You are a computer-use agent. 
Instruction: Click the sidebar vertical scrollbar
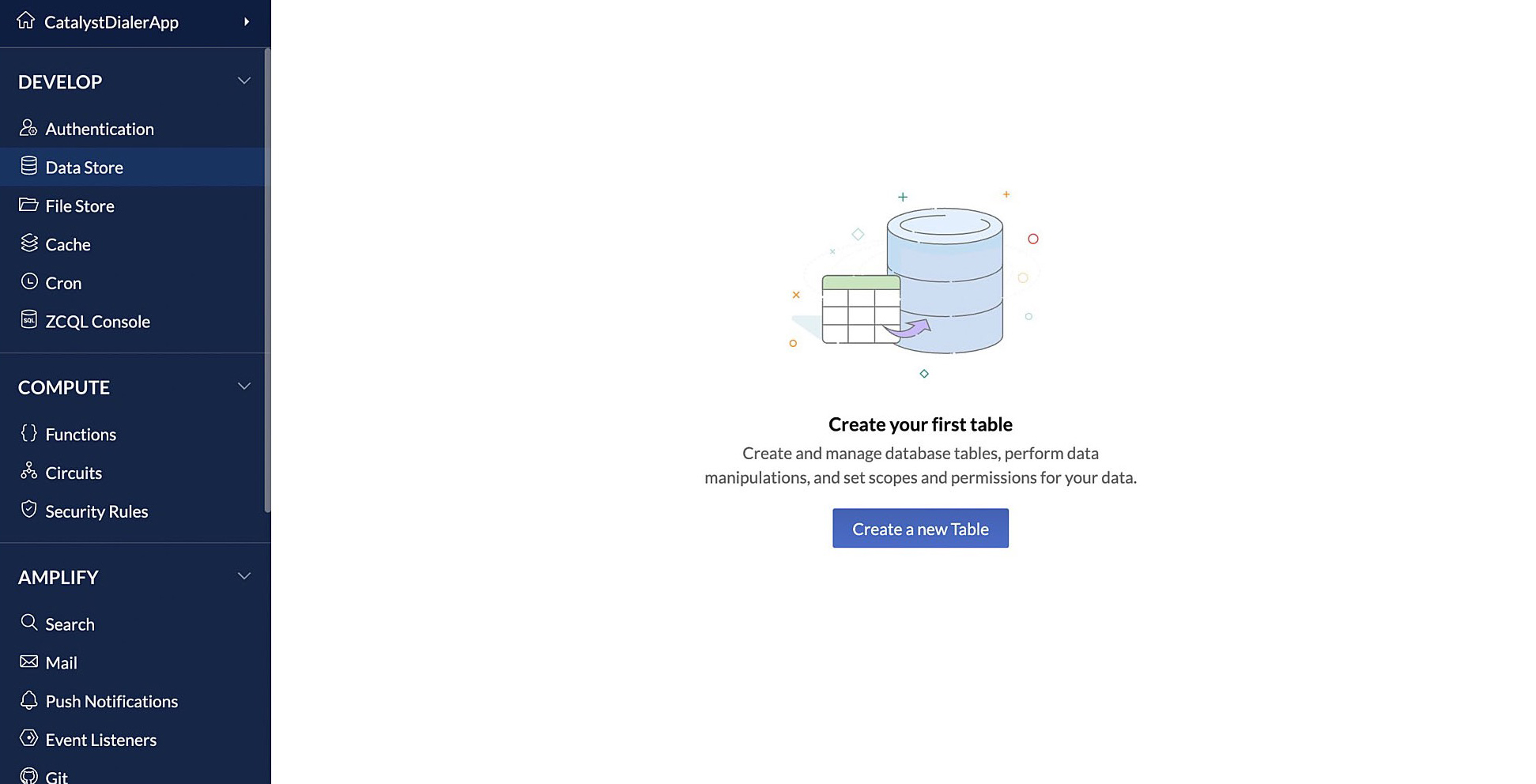coord(267,277)
